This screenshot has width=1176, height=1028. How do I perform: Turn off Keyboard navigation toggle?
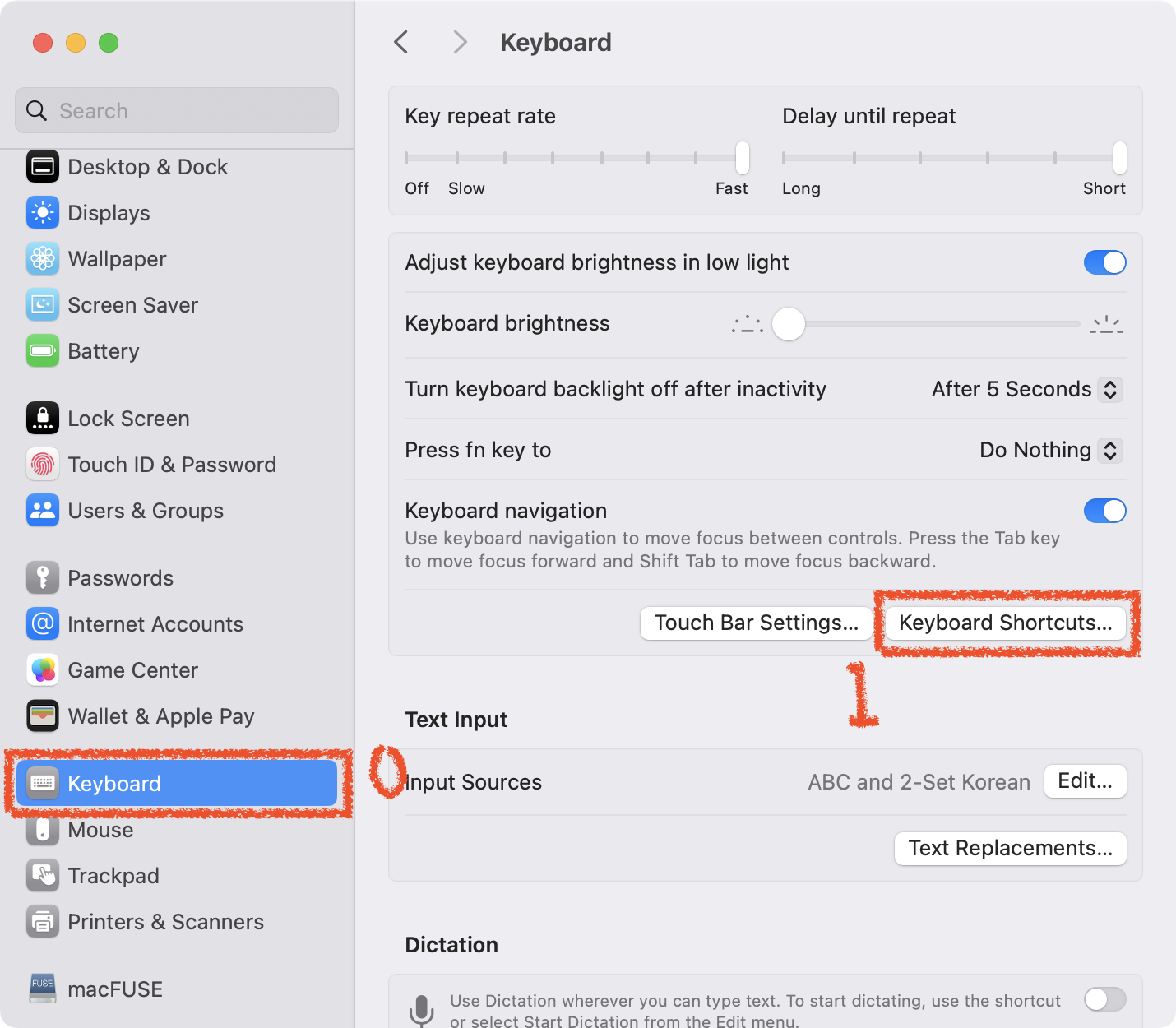(x=1104, y=511)
